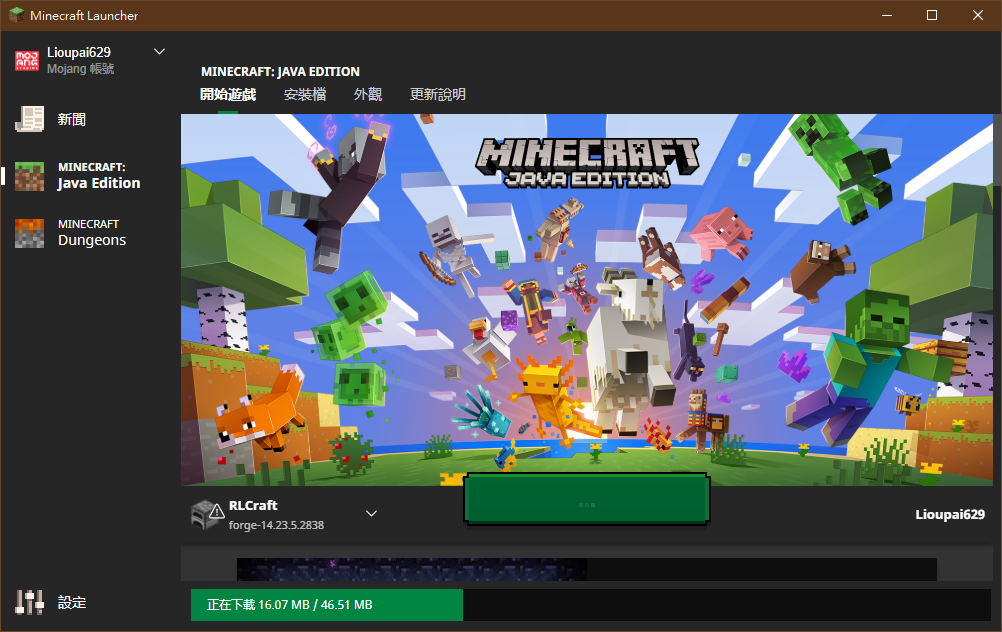The width and height of the screenshot is (1002, 632).
Task: Minimize the Minecraft Launcher window
Action: point(887,15)
